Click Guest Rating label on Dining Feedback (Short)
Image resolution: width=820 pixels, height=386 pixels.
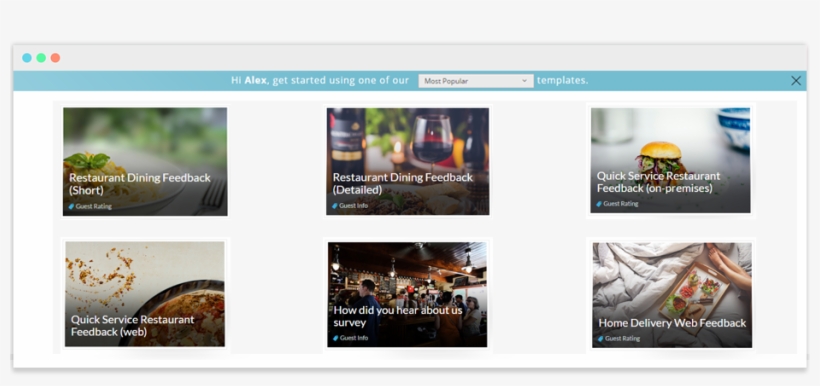click(x=94, y=207)
